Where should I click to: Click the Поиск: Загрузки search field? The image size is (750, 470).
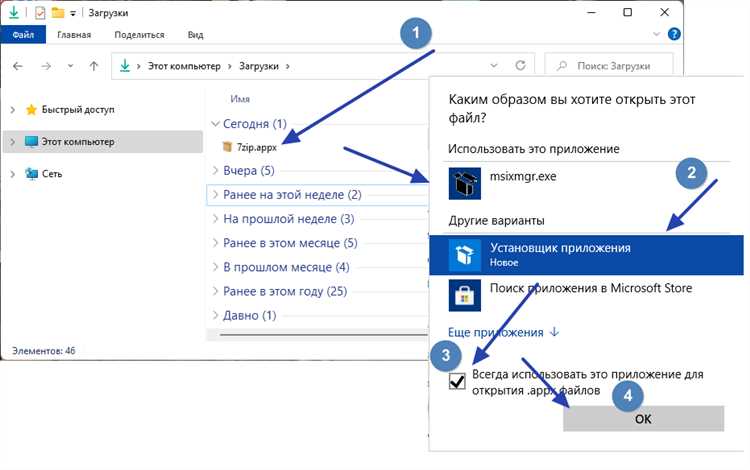[609, 66]
